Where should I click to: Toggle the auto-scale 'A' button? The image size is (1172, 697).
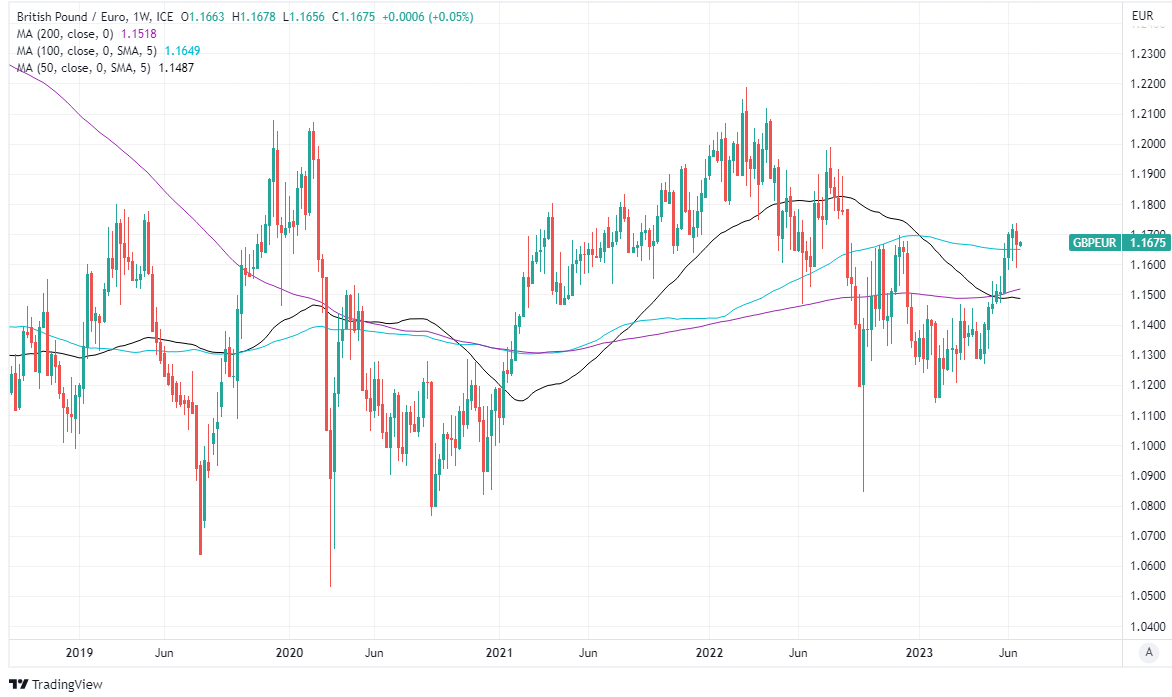coord(1149,653)
